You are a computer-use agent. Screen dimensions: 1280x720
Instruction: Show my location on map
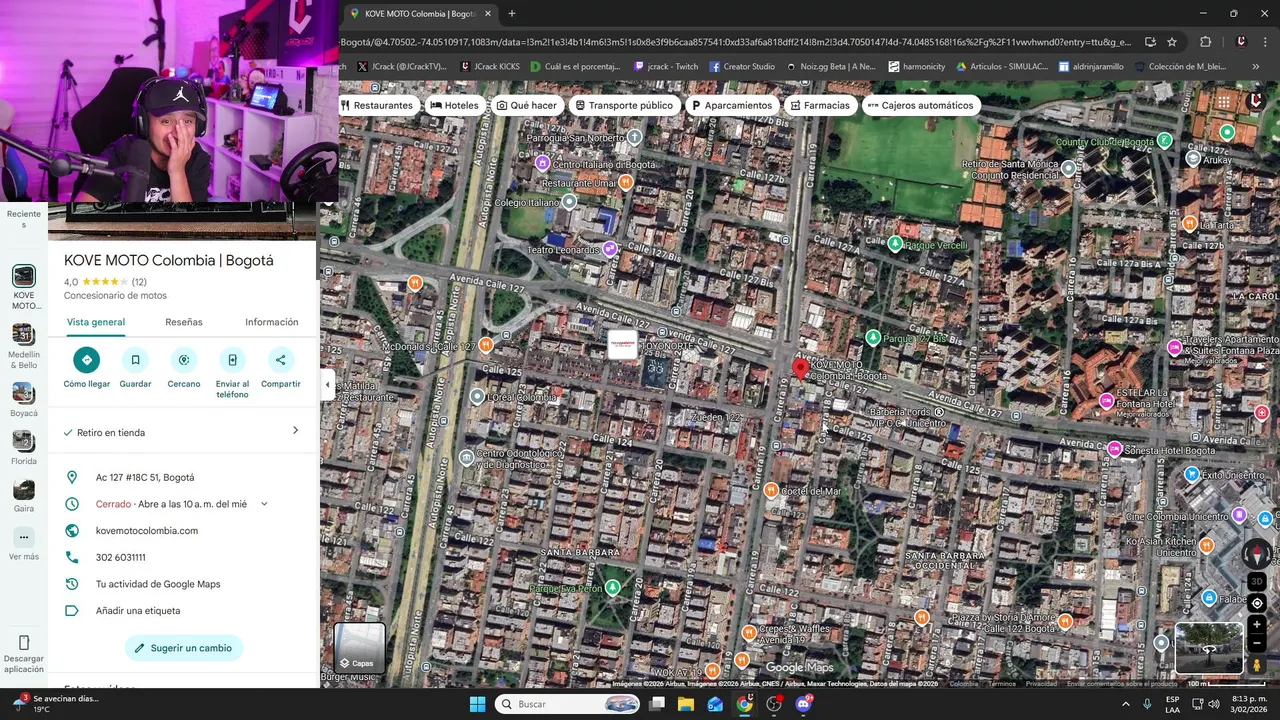click(x=1257, y=603)
